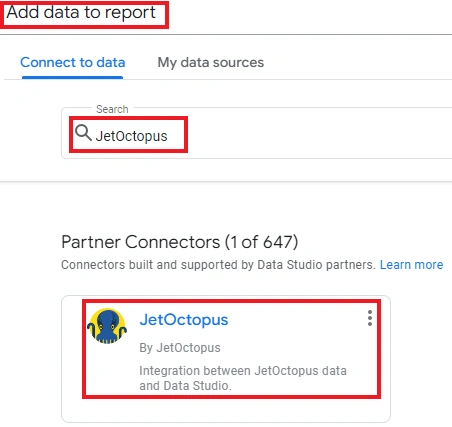
Task: Switch to the My data sources tab
Action: click(x=211, y=62)
